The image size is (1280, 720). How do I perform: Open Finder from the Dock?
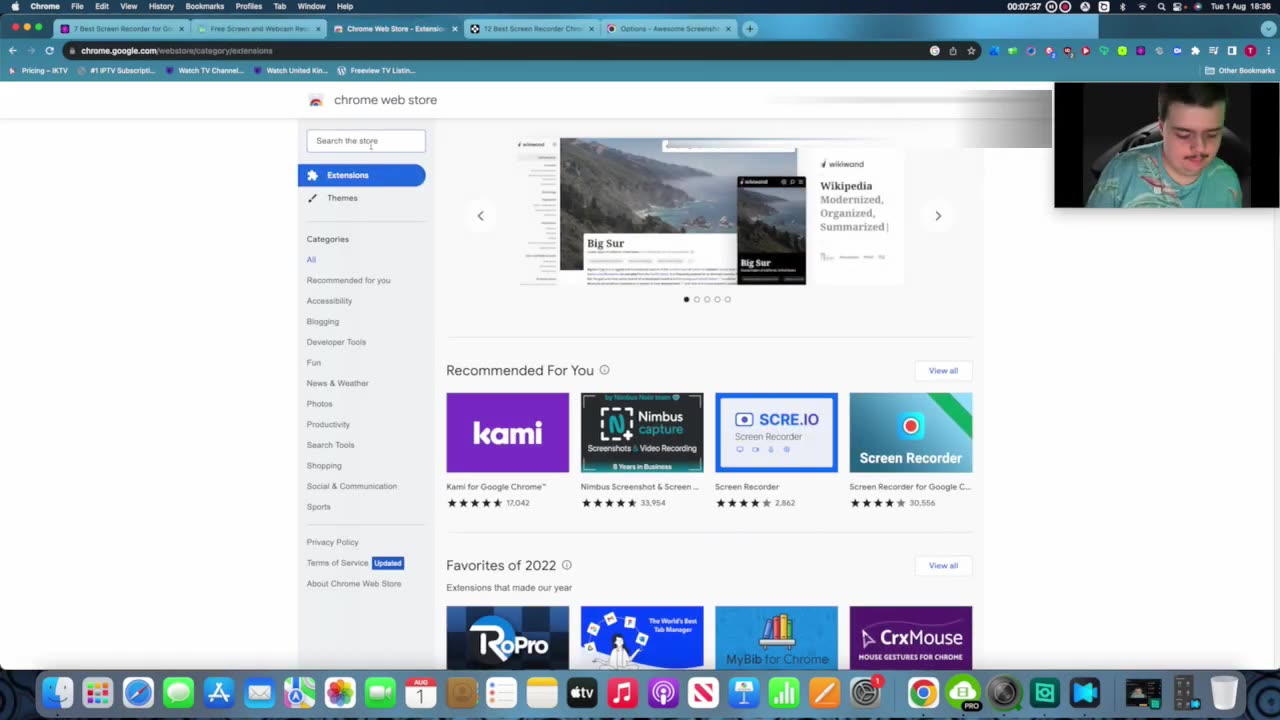[57, 692]
